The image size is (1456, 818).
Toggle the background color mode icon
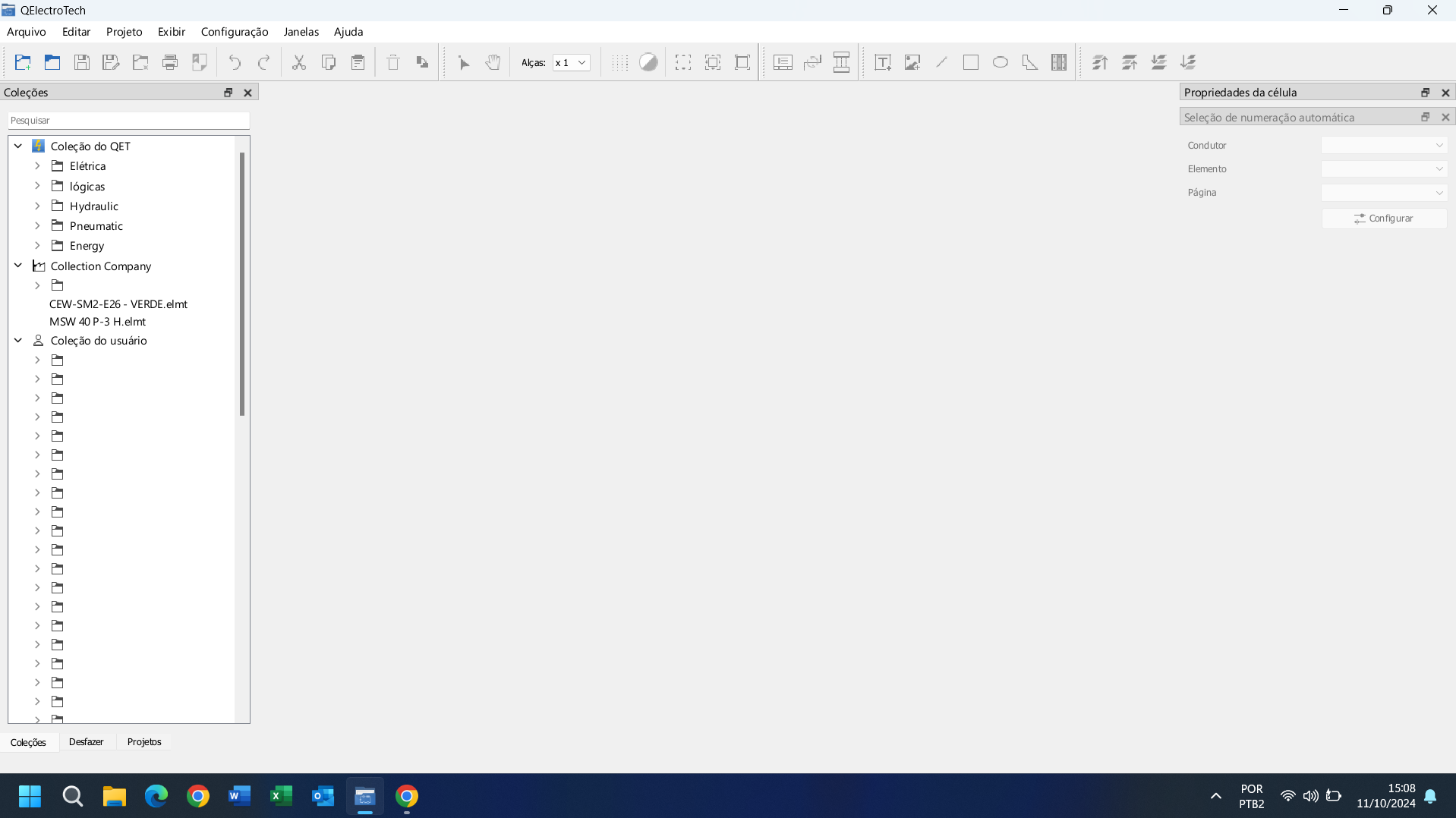coord(648,62)
